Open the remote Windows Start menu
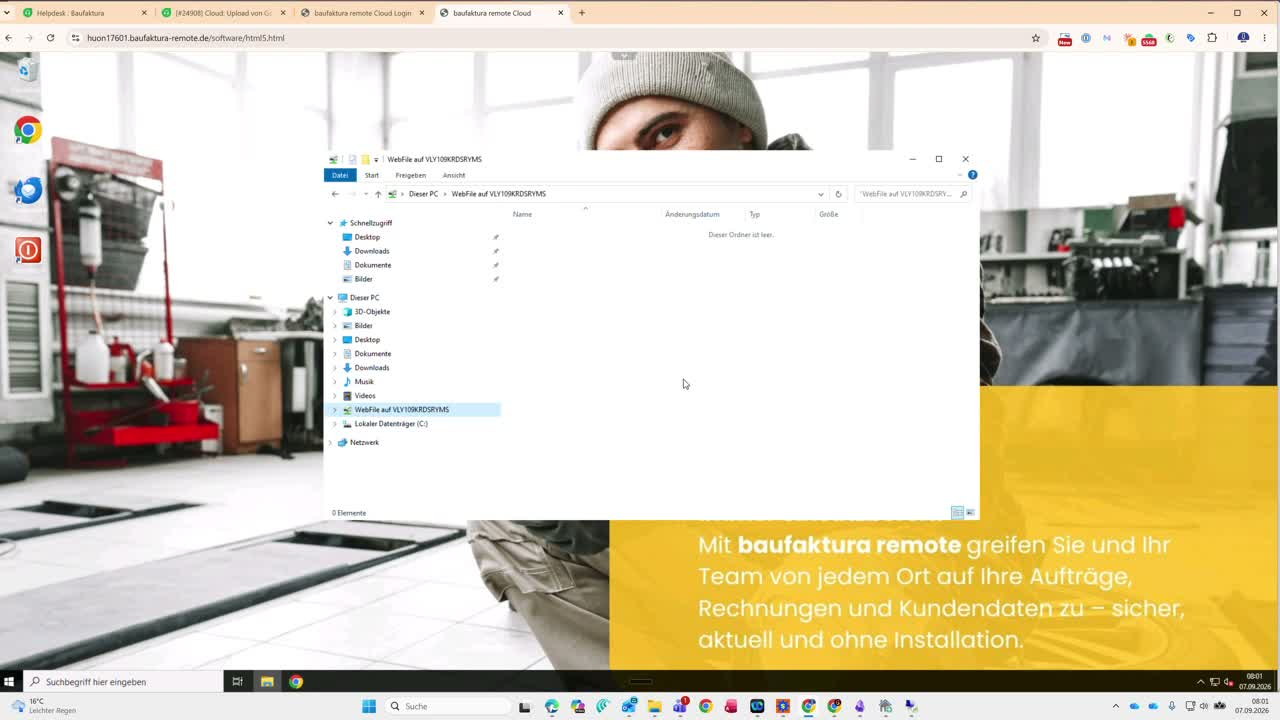The image size is (1280, 720). pos(9,682)
